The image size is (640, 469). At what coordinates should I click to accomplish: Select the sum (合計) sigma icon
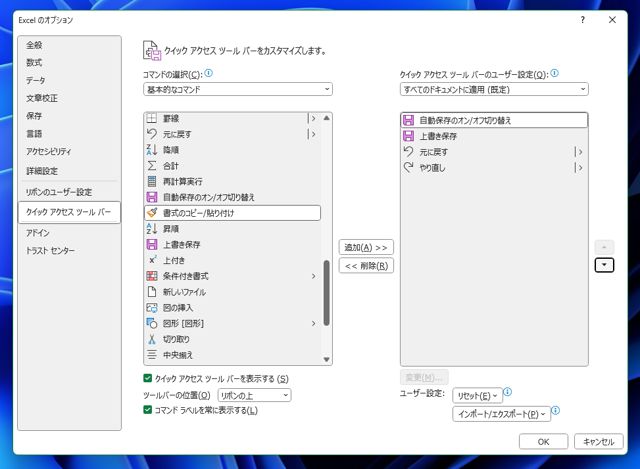[x=152, y=166]
